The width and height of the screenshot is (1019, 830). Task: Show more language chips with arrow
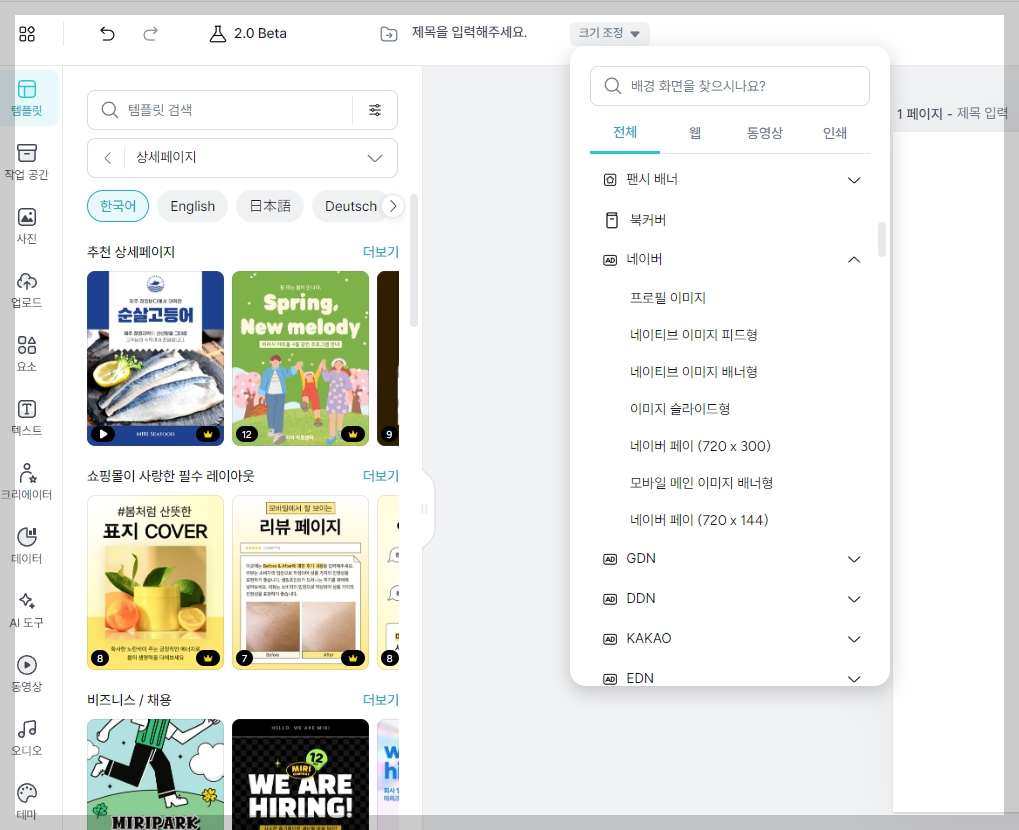click(x=393, y=206)
